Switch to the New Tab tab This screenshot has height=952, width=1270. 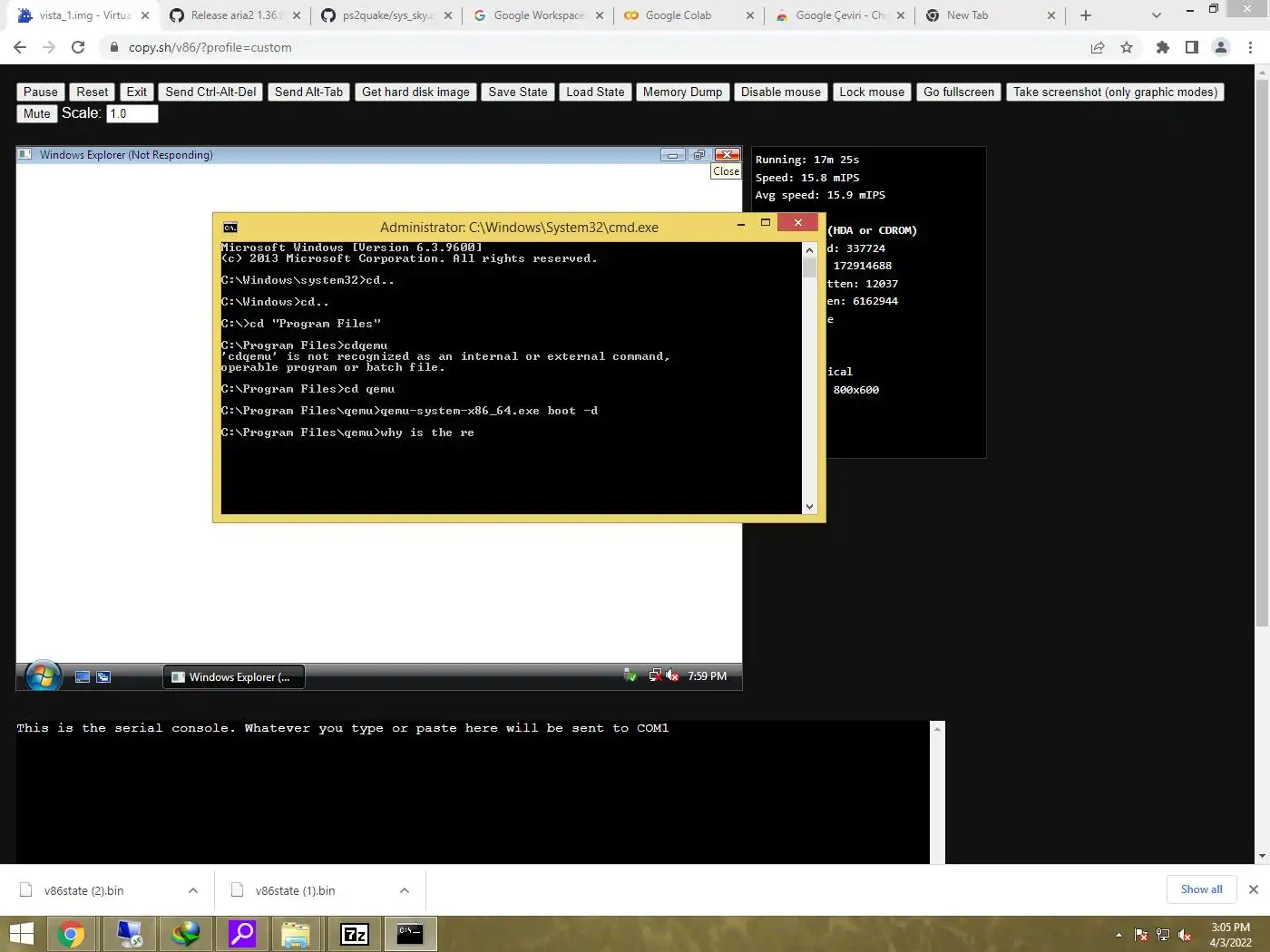point(991,15)
